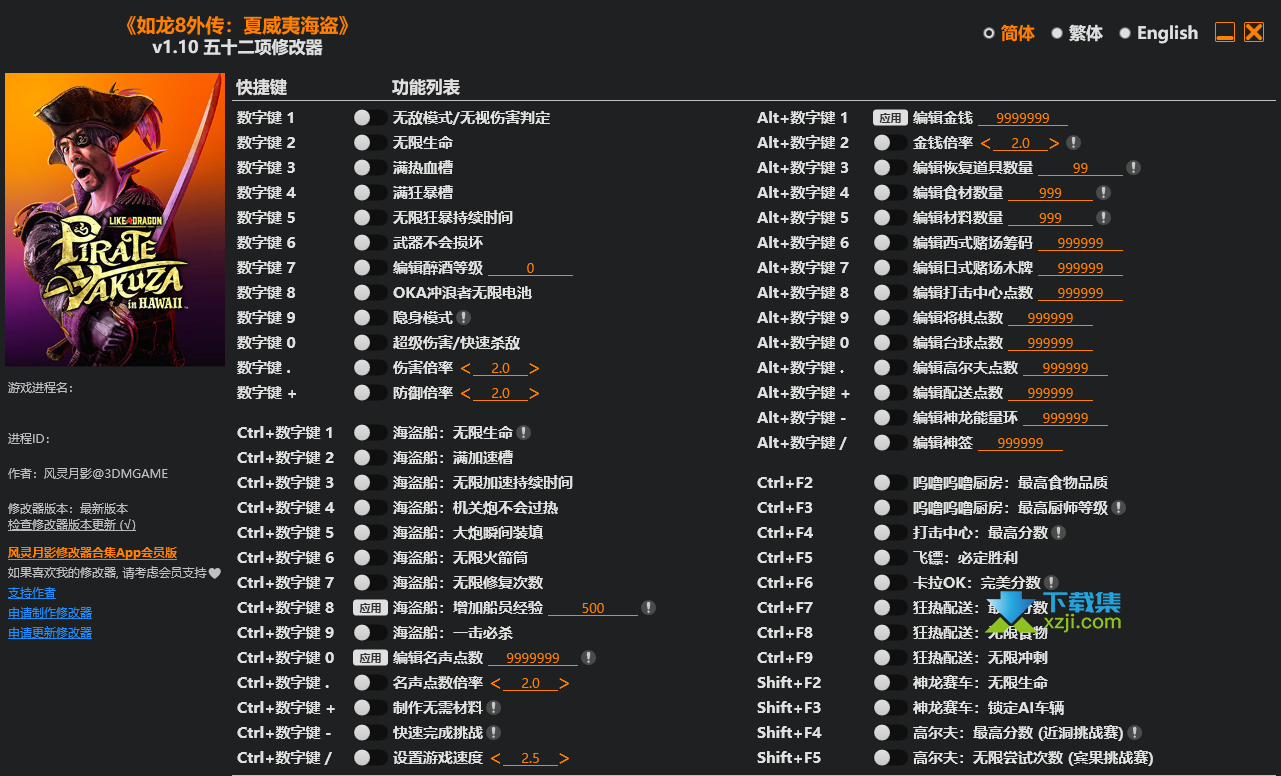Turn on 满热血槽 switch

coord(370,168)
